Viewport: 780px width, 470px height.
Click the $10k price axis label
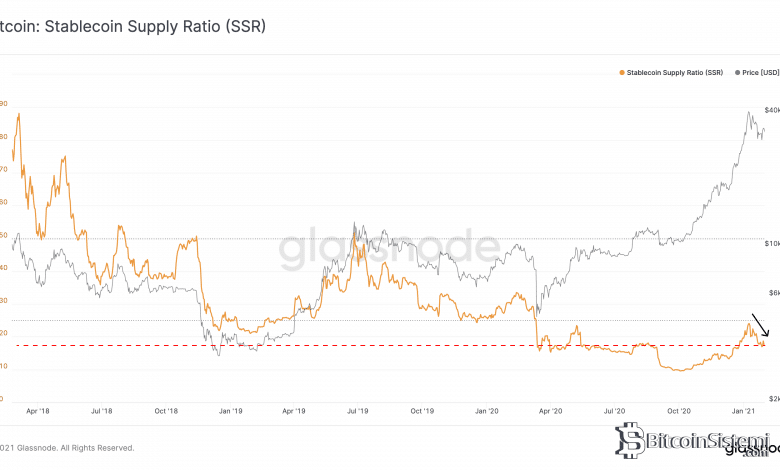772,244
